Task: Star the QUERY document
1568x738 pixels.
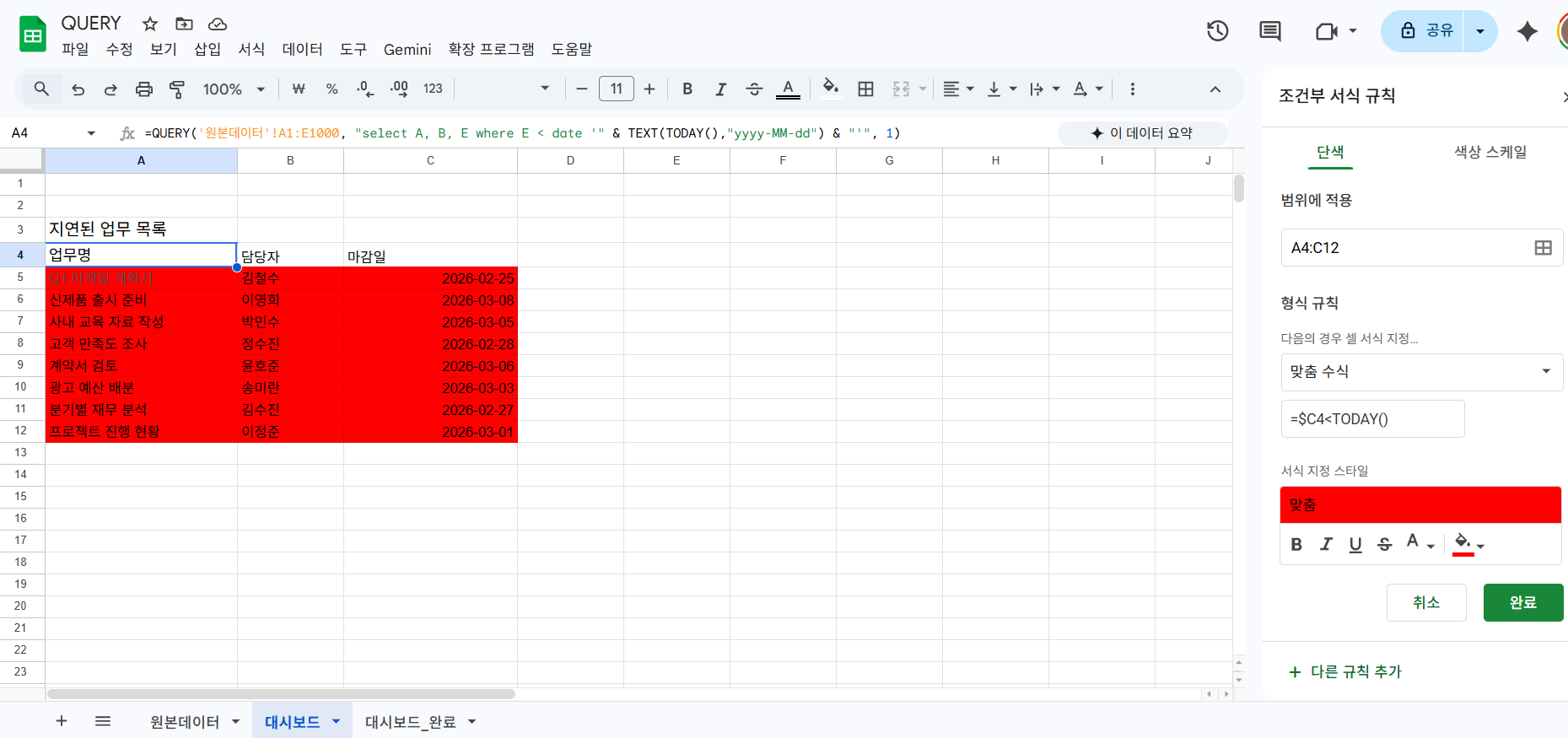Action: pos(150,24)
